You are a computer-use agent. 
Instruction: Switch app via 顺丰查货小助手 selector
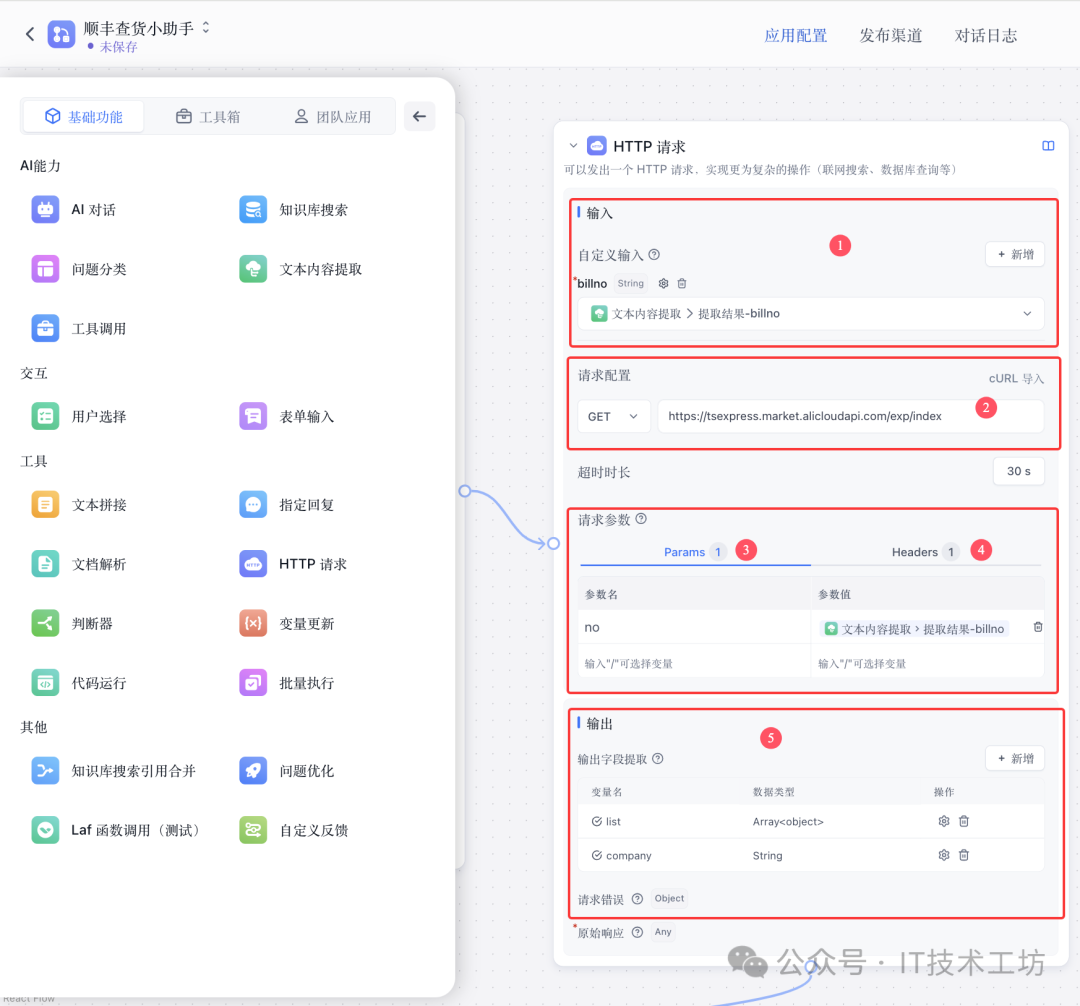pos(206,28)
